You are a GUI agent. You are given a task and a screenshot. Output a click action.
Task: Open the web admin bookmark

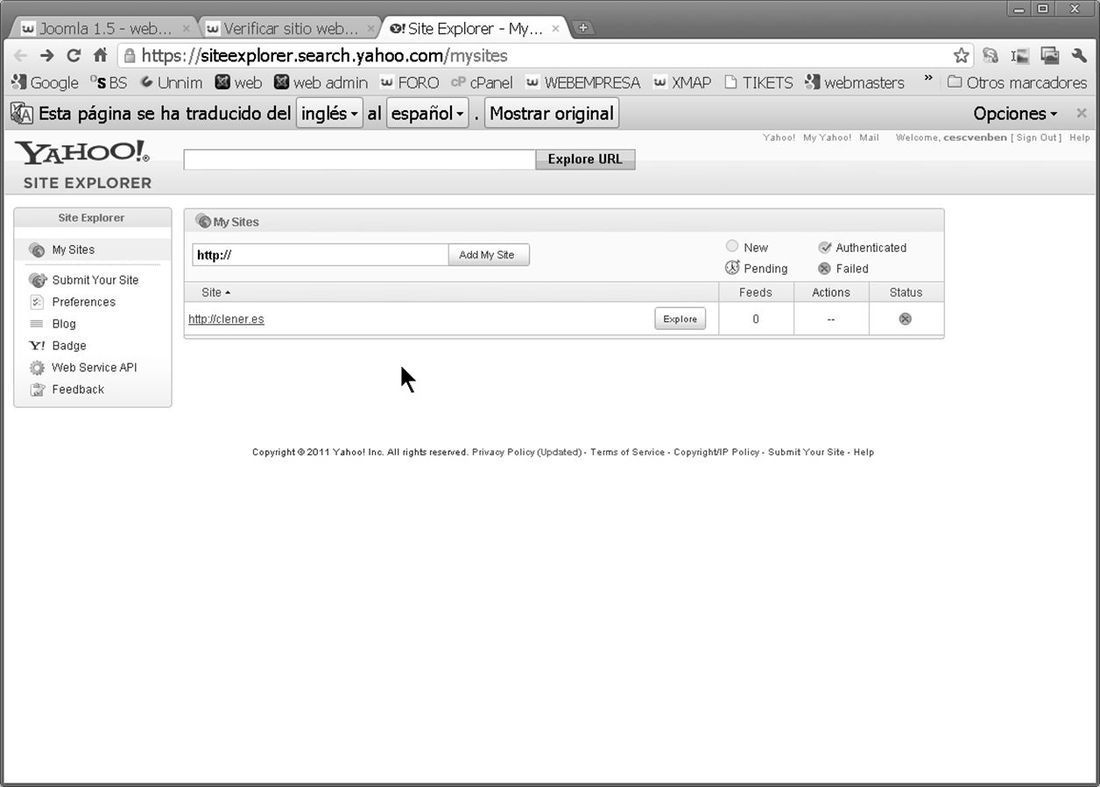(x=321, y=83)
